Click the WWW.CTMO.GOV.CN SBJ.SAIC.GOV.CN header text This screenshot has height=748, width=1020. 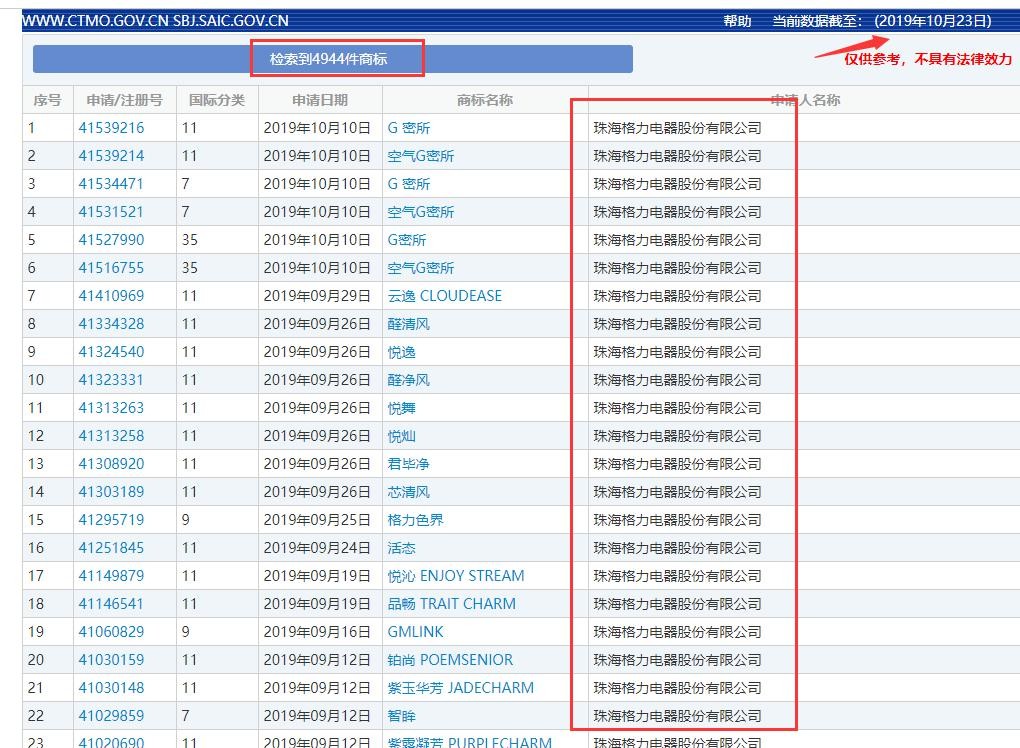coord(155,21)
